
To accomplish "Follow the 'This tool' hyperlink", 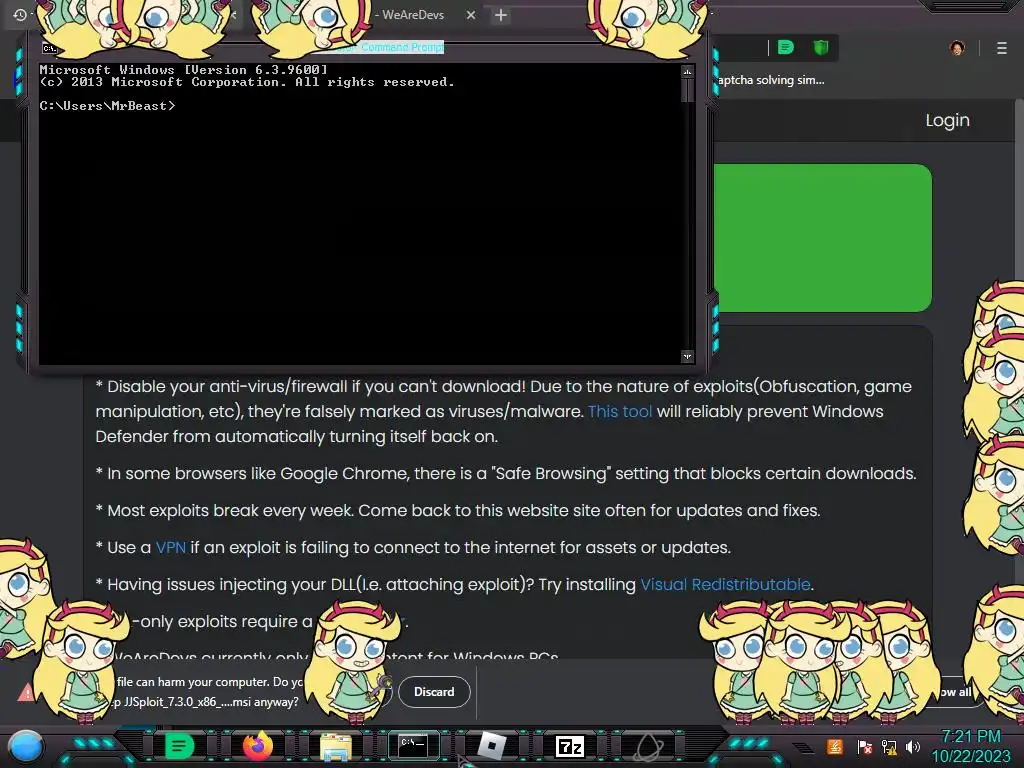I will [x=620, y=411].
